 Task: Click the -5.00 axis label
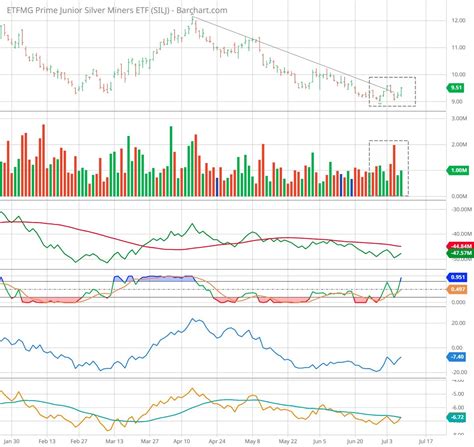pyautogui.click(x=458, y=394)
